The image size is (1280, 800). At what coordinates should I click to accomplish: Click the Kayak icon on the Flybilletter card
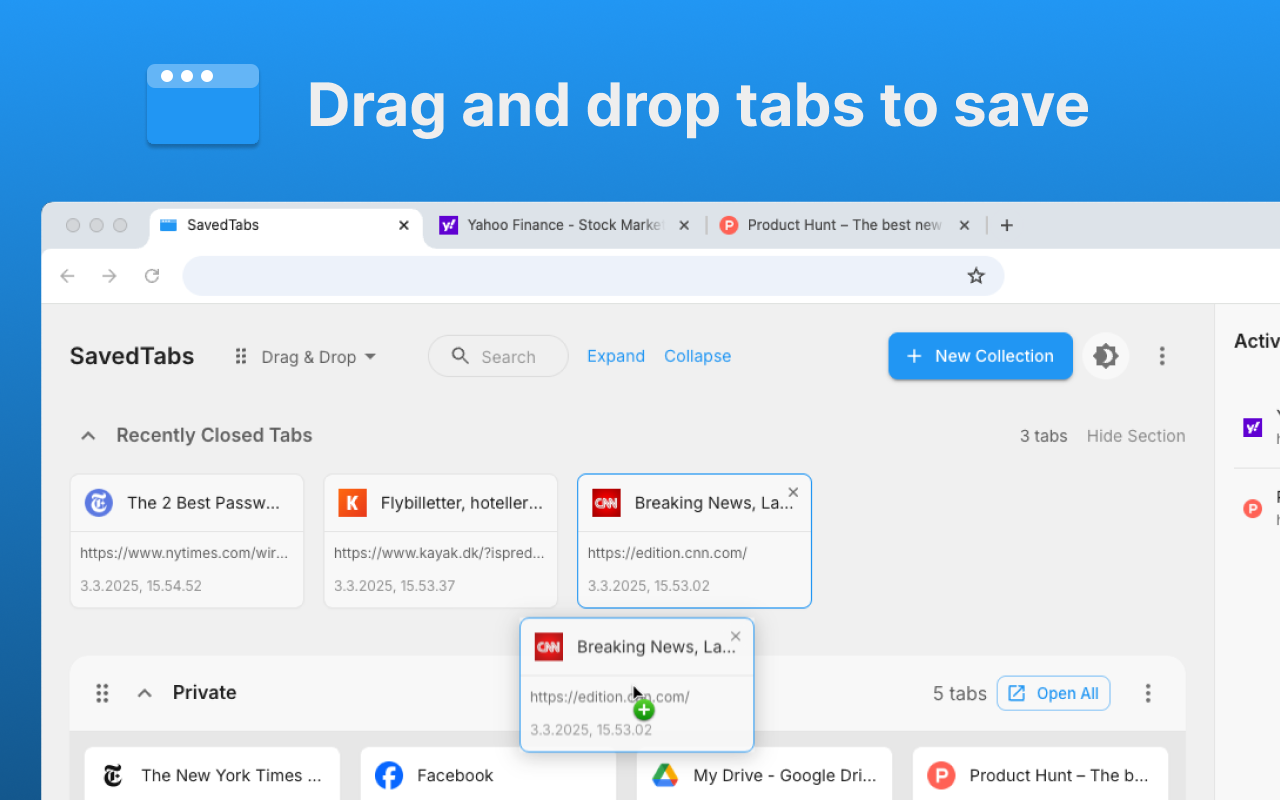[352, 503]
